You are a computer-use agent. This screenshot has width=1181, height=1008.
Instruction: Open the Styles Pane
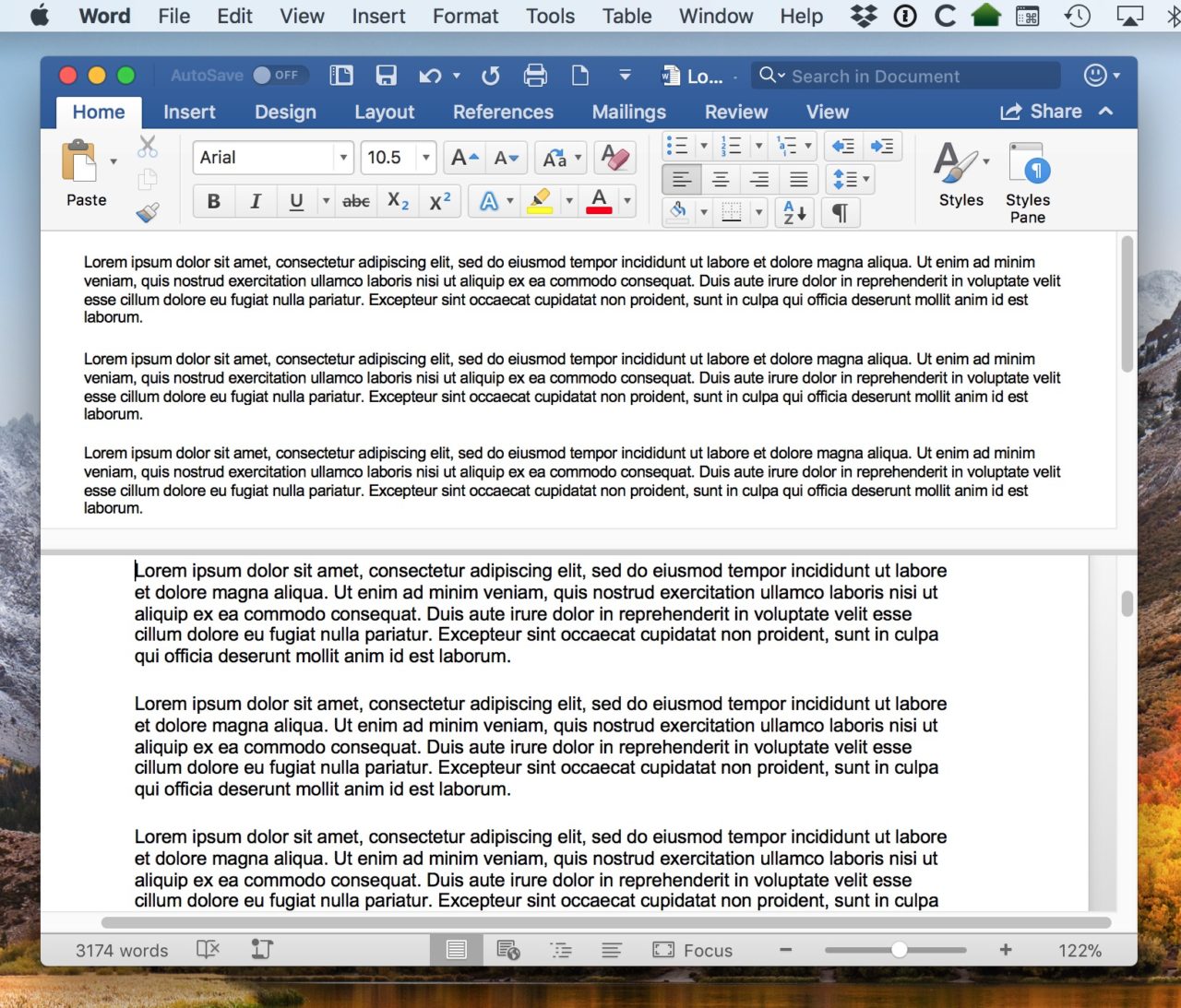pos(1027,183)
